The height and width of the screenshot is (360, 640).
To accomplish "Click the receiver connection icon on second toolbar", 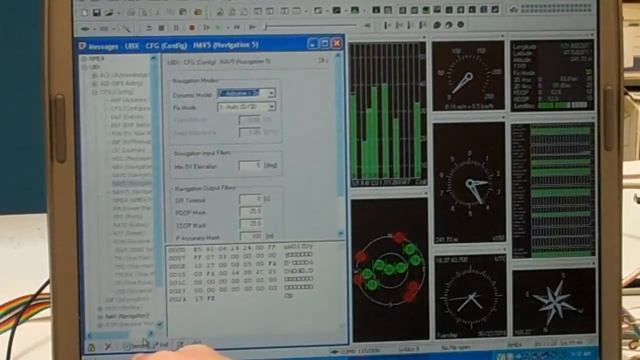I will pyautogui.click(x=85, y=29).
